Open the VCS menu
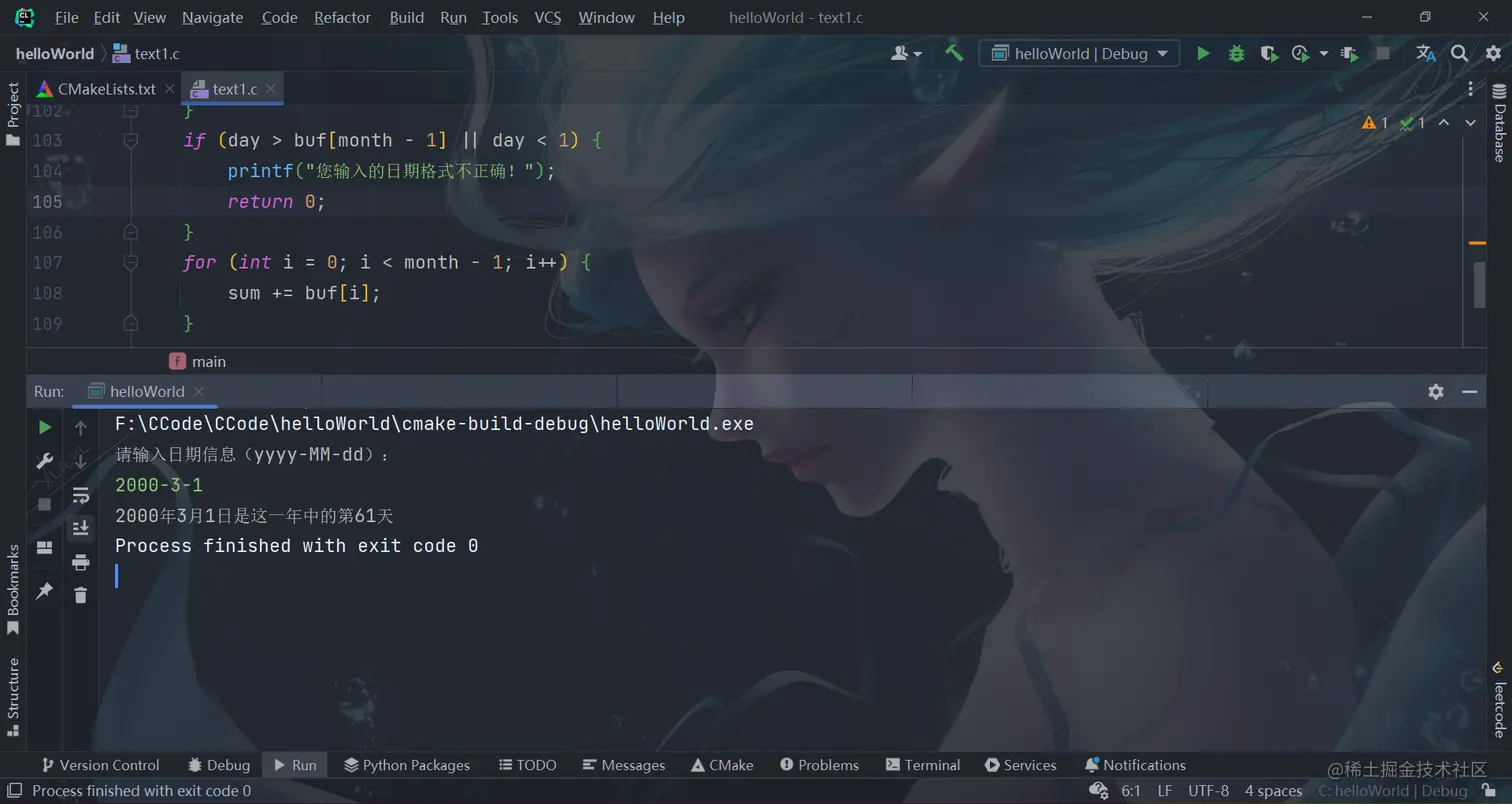The width and height of the screenshot is (1512, 804). point(547,17)
